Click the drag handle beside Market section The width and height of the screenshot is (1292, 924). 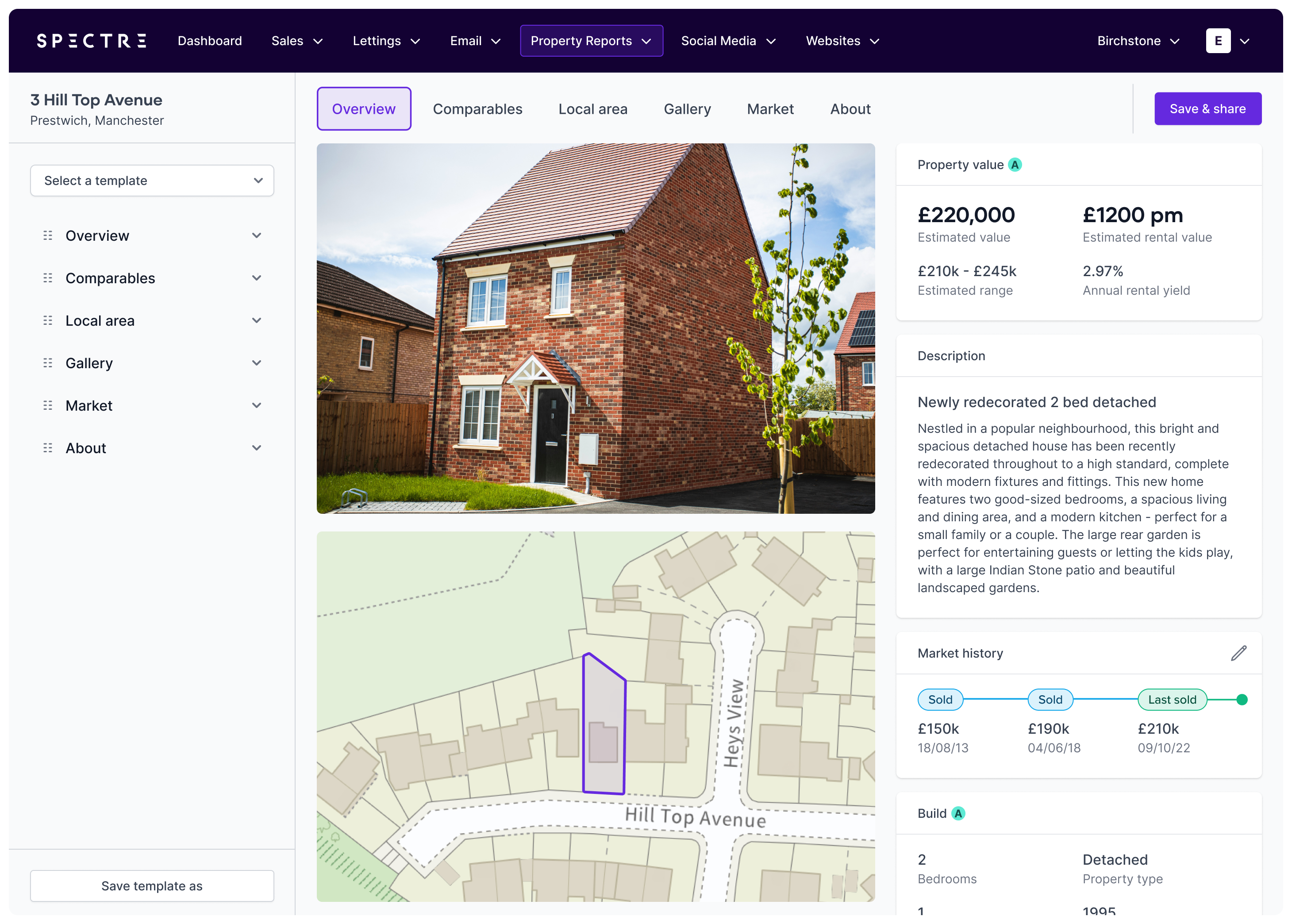point(48,406)
